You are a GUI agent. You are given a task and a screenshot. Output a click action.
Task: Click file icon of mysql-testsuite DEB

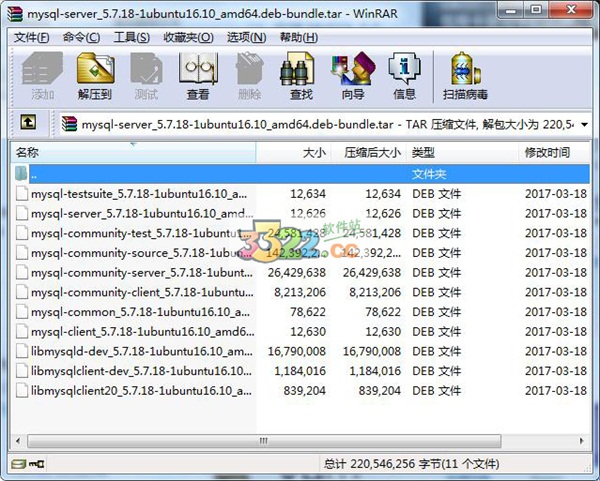pos(22,194)
